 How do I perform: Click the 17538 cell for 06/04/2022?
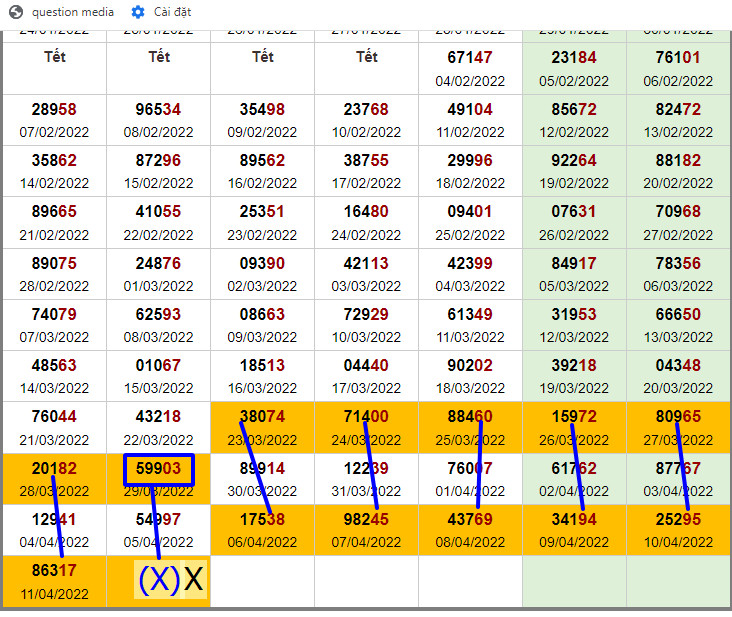(262, 530)
